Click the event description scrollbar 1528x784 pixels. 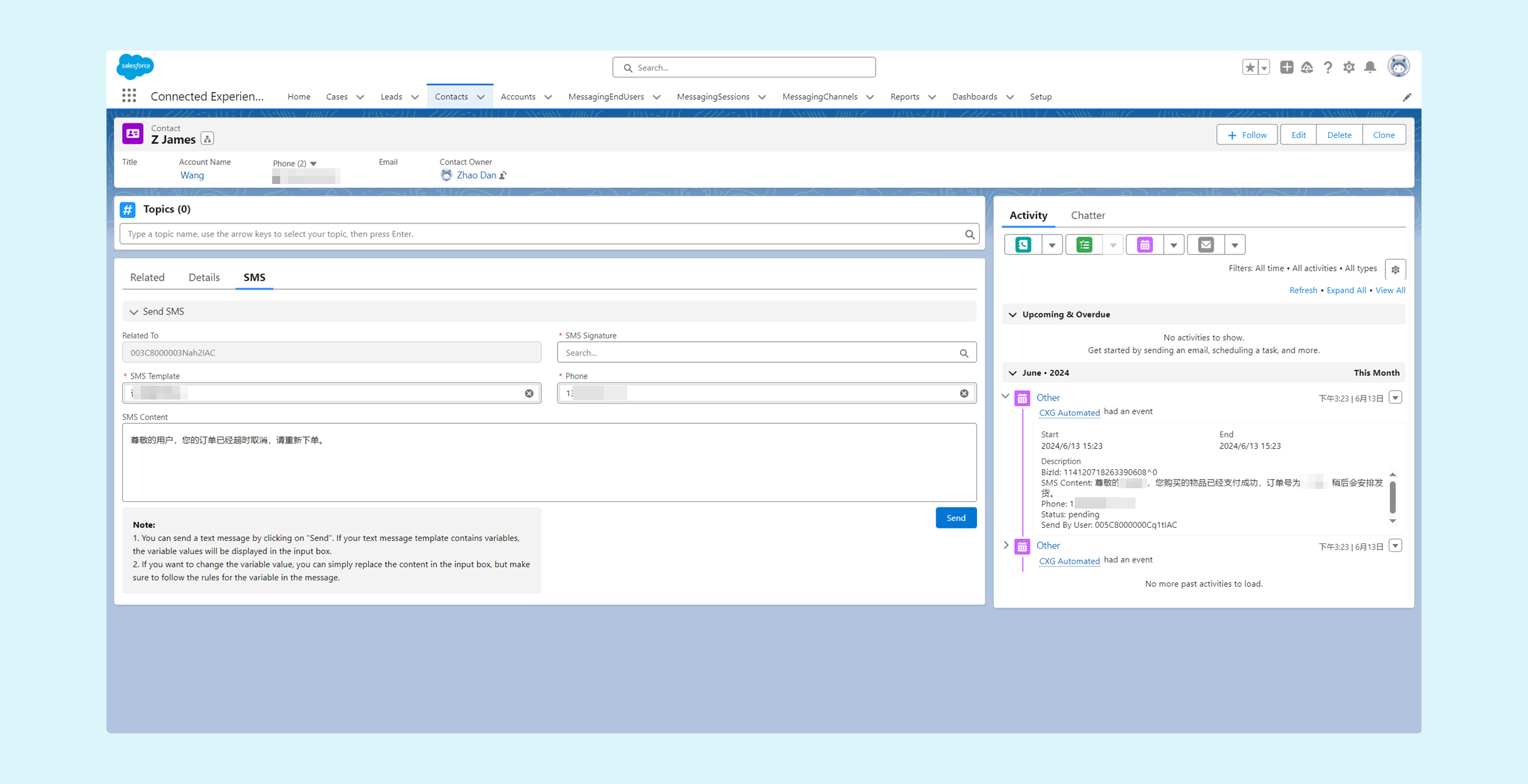tap(1393, 497)
